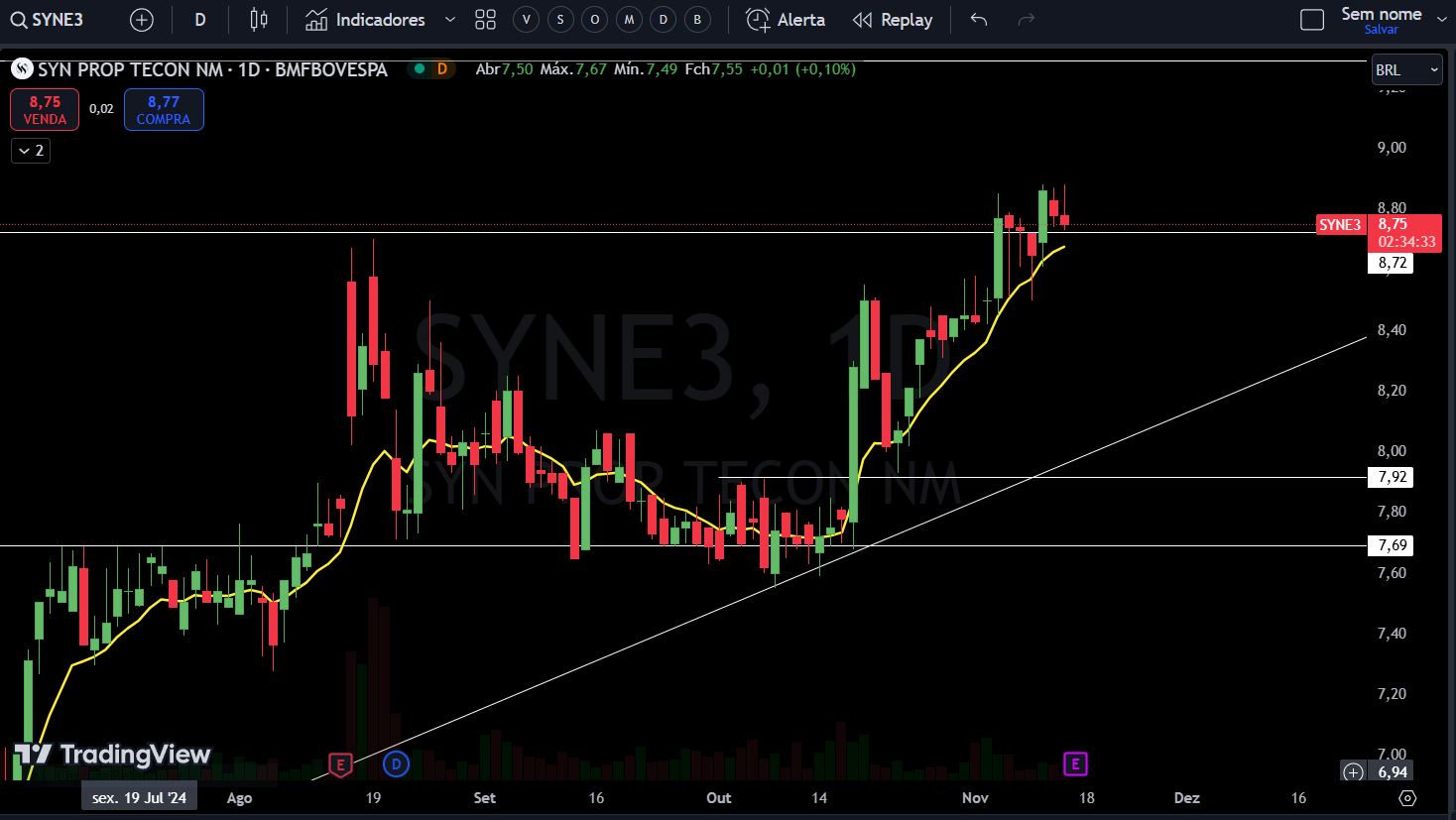Select the S circled shortcut button
Image resolution: width=1456 pixels, height=820 pixels.
[560, 20]
